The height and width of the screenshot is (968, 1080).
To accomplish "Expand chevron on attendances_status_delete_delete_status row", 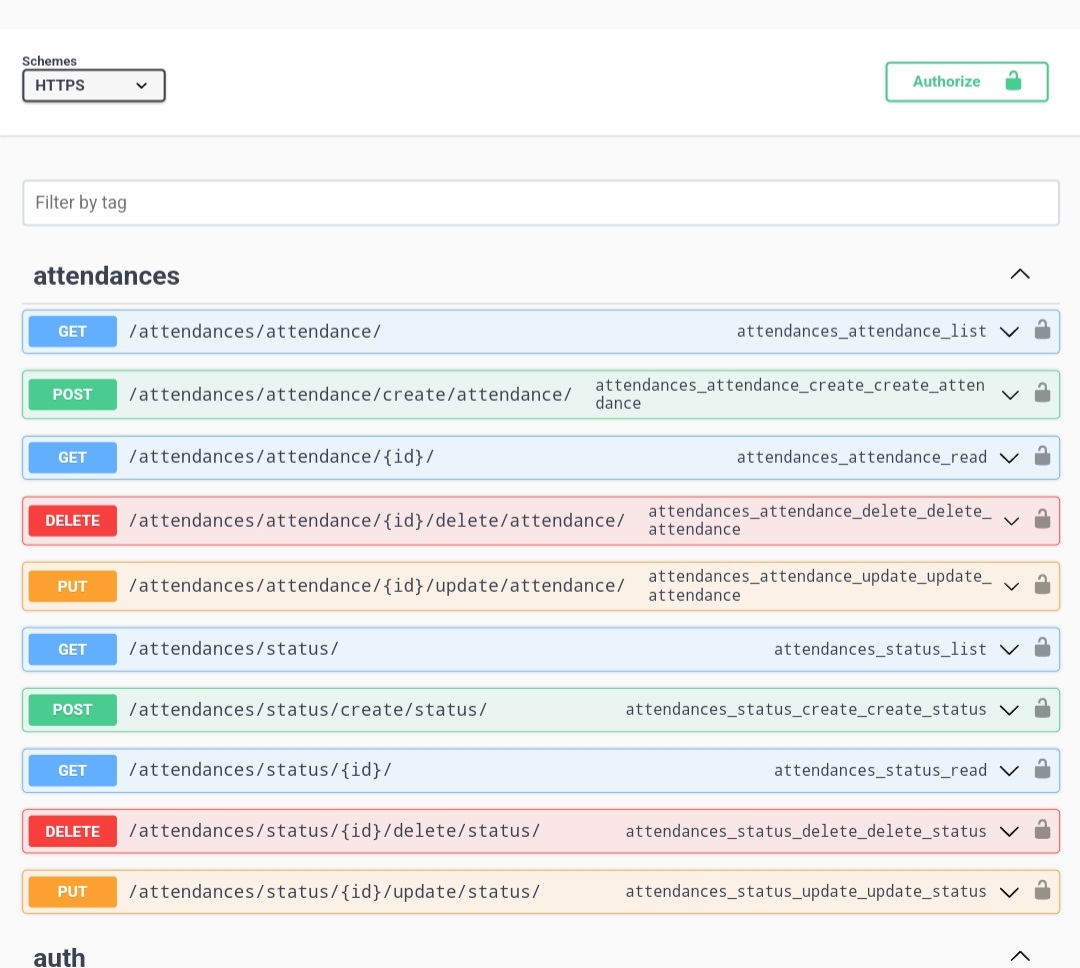I will coord(1010,831).
